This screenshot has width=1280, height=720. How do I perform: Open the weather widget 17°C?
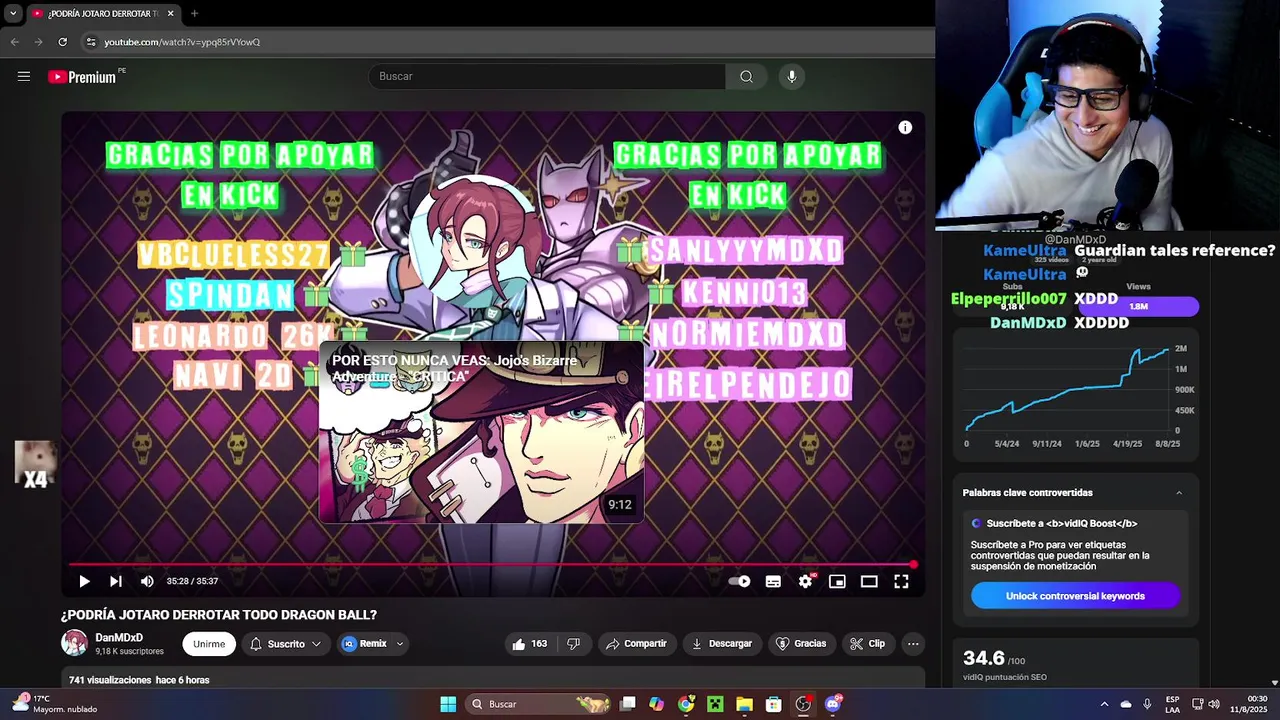pos(56,704)
